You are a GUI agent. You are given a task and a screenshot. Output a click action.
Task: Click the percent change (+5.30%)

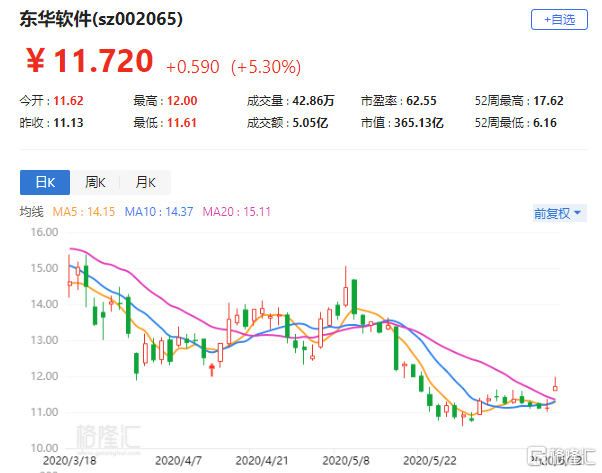[x=266, y=67]
